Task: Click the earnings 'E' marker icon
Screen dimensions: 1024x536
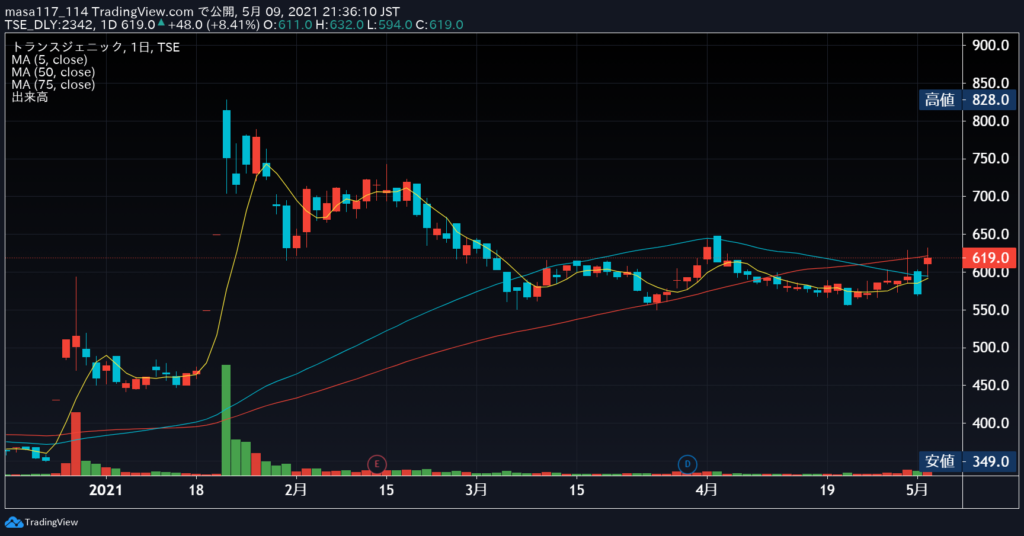Action: [x=377, y=464]
